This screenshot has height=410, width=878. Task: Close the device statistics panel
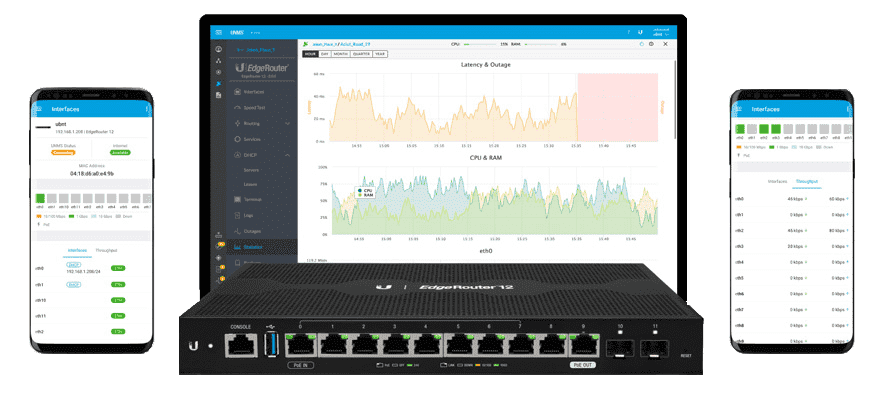point(665,44)
